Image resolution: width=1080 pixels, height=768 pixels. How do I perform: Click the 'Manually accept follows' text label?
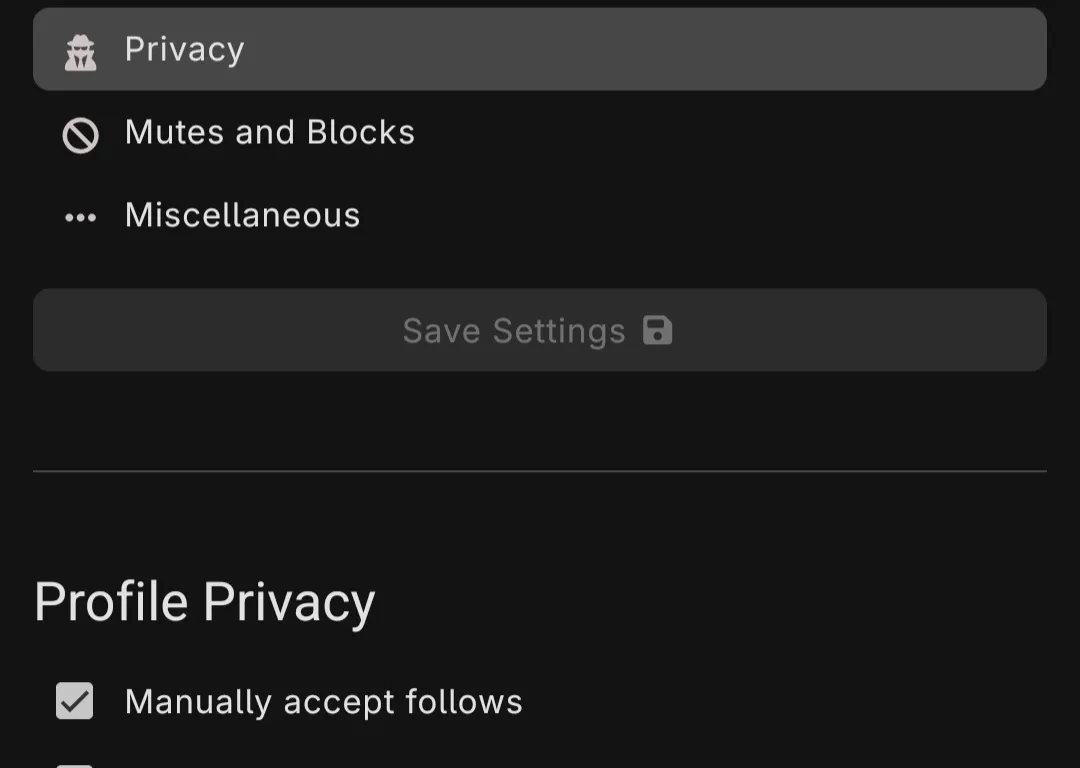pos(323,702)
